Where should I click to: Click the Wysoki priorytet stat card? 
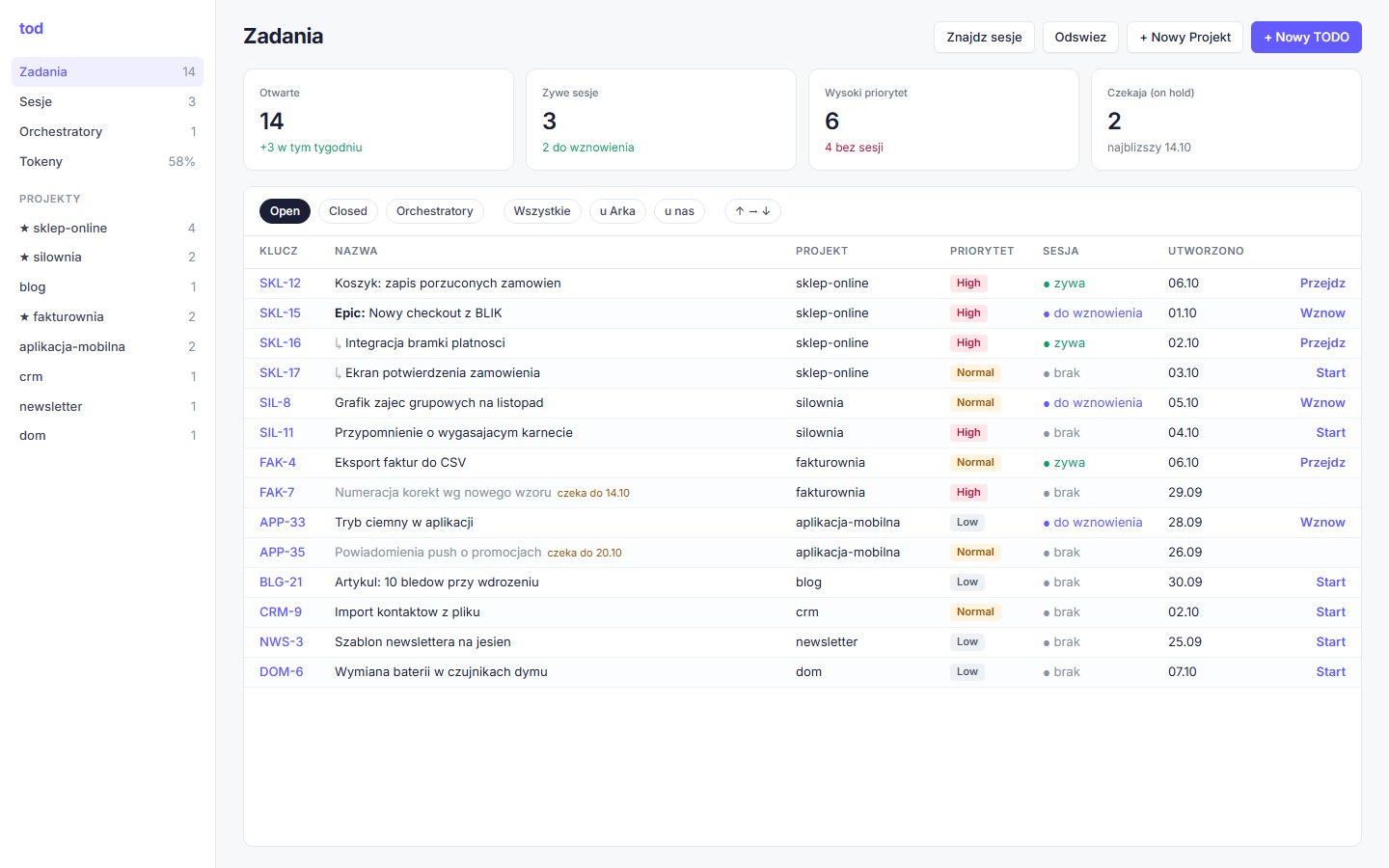pos(943,120)
